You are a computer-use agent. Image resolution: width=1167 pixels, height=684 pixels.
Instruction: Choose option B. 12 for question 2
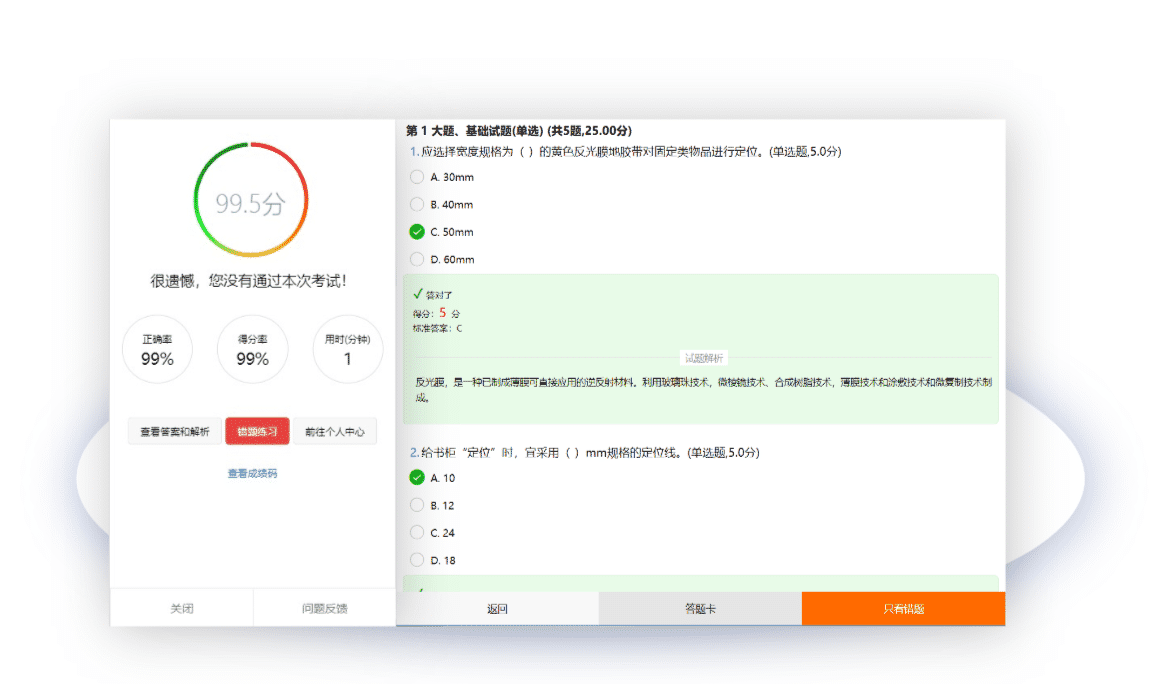click(417, 505)
